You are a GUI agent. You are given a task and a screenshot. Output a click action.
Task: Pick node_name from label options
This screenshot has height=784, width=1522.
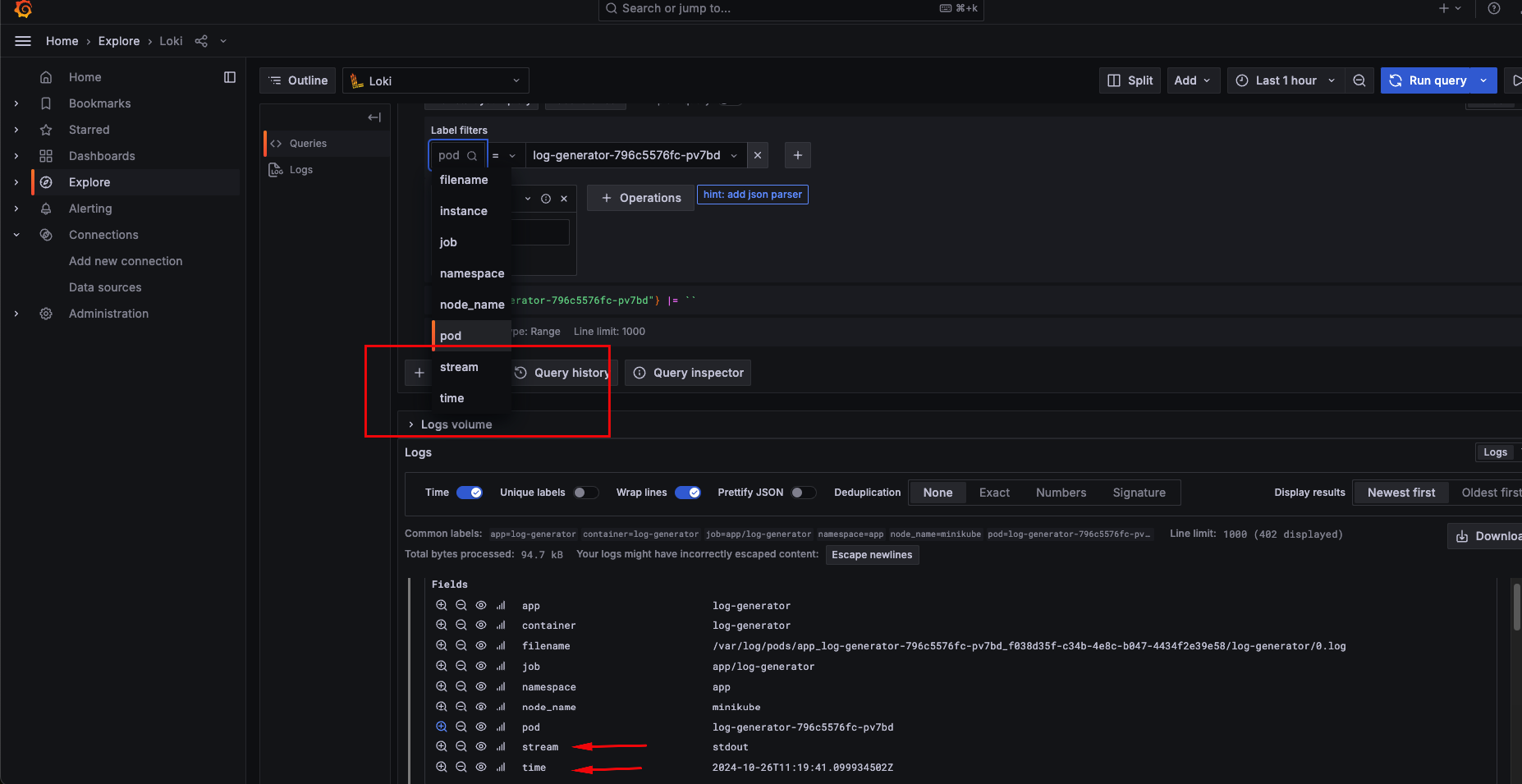click(x=471, y=305)
